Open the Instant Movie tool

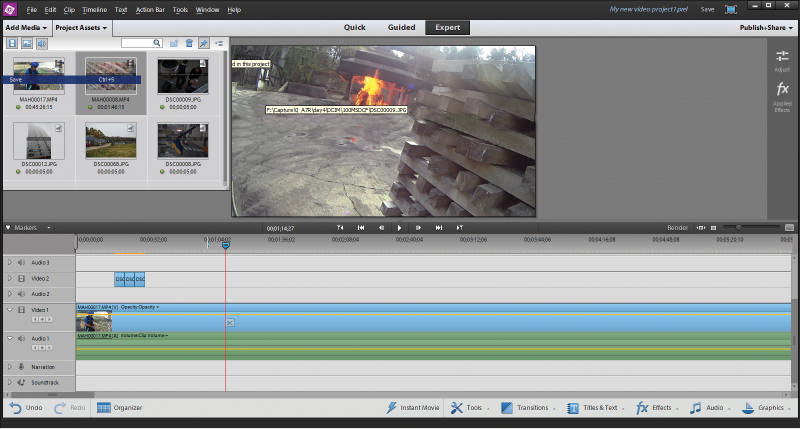[x=413, y=408]
